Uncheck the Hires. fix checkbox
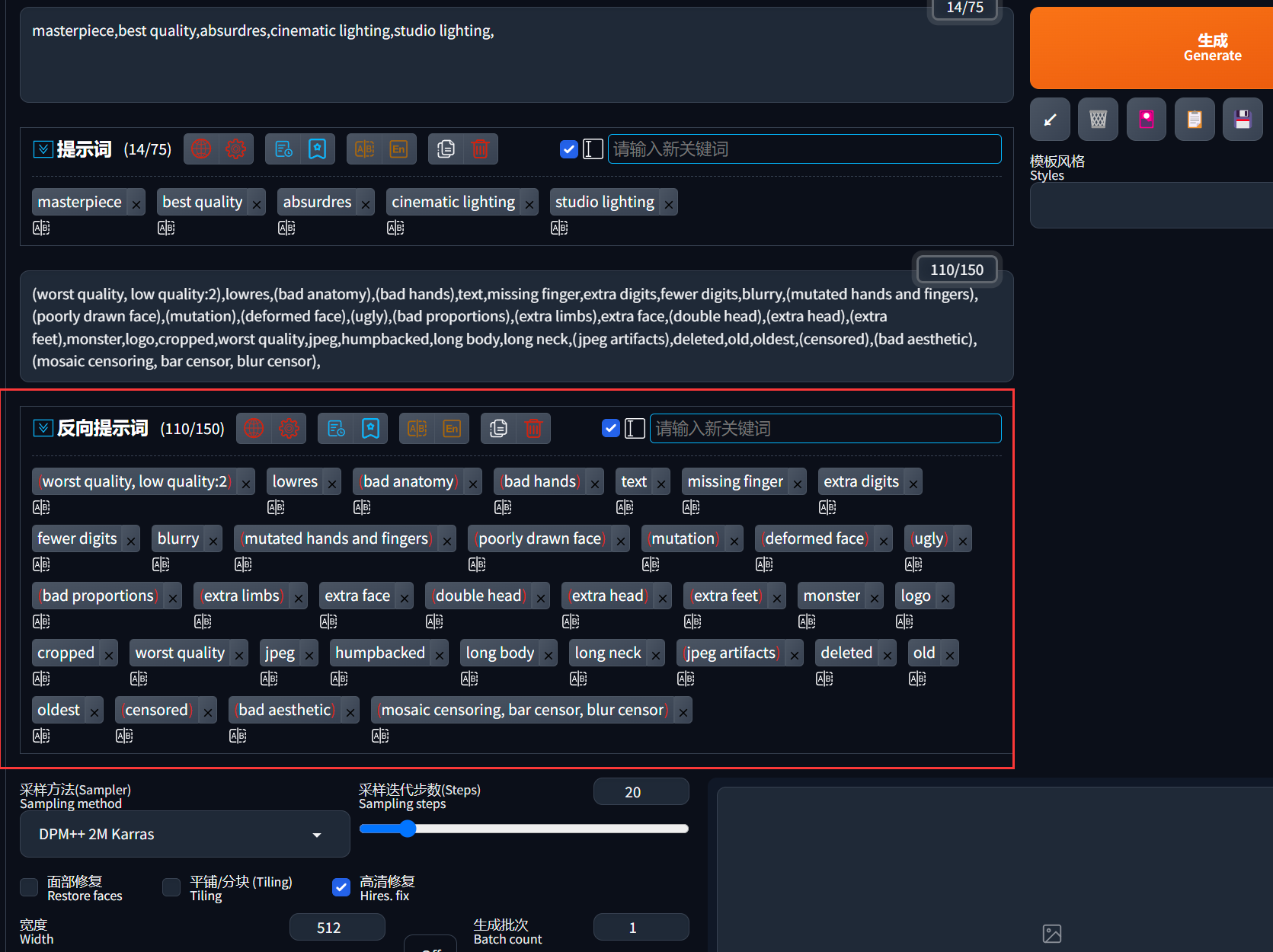The image size is (1273, 952). click(x=341, y=887)
